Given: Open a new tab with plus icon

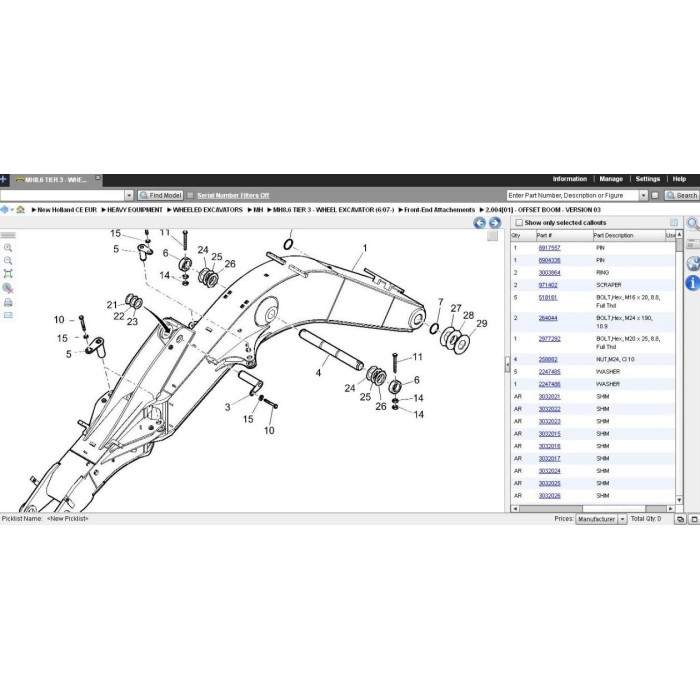Looking at the screenshot, I should [3, 179].
